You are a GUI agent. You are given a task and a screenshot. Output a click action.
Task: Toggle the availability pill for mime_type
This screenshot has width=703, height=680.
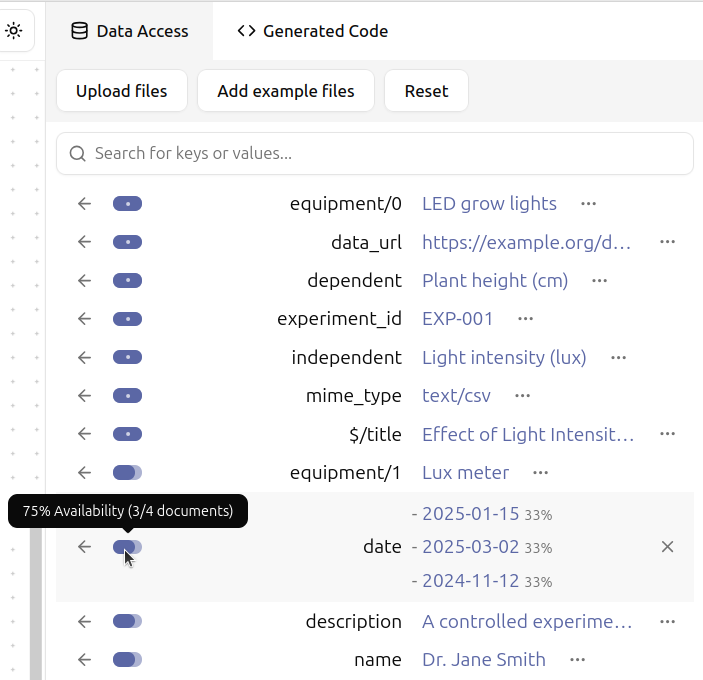click(x=127, y=396)
